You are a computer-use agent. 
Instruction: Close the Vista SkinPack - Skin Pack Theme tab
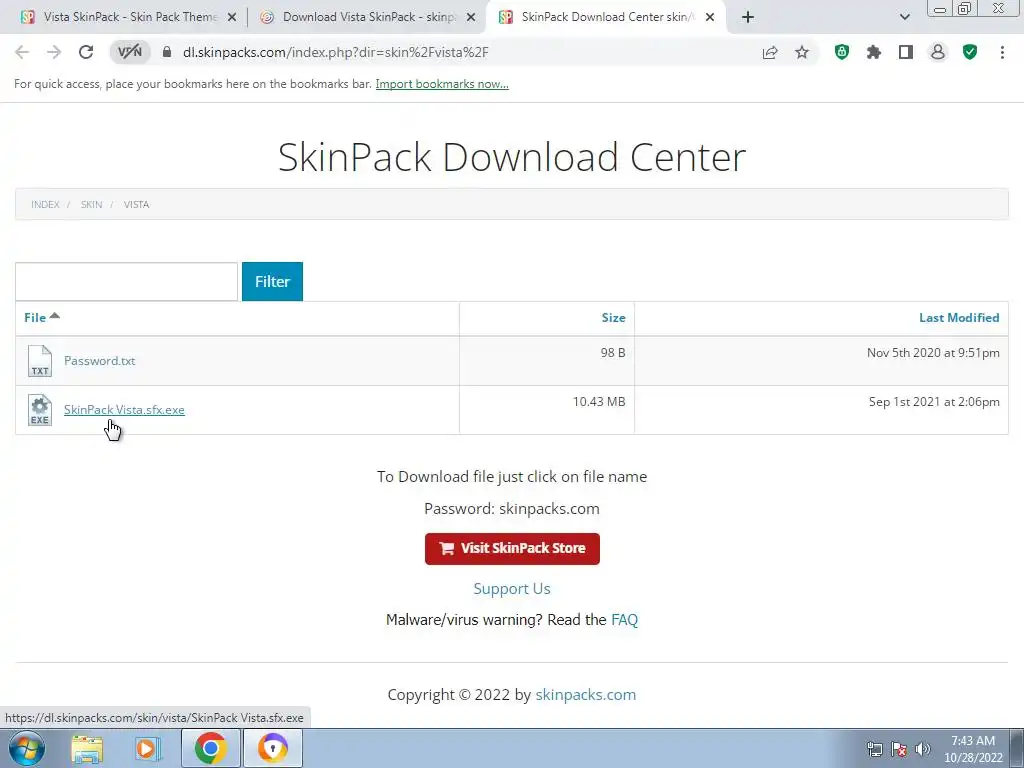pyautogui.click(x=231, y=18)
